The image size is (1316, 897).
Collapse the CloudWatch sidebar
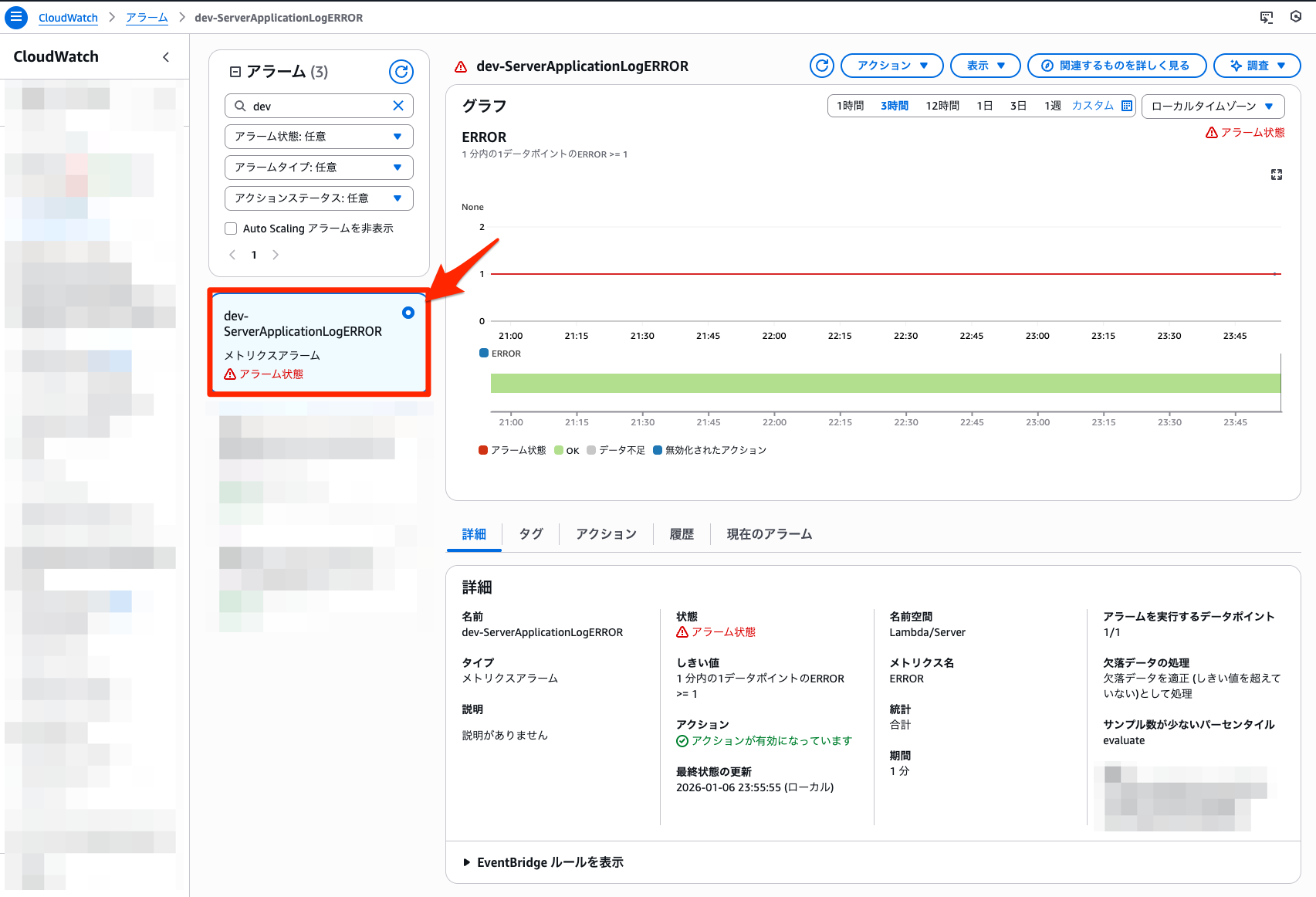pos(166,57)
